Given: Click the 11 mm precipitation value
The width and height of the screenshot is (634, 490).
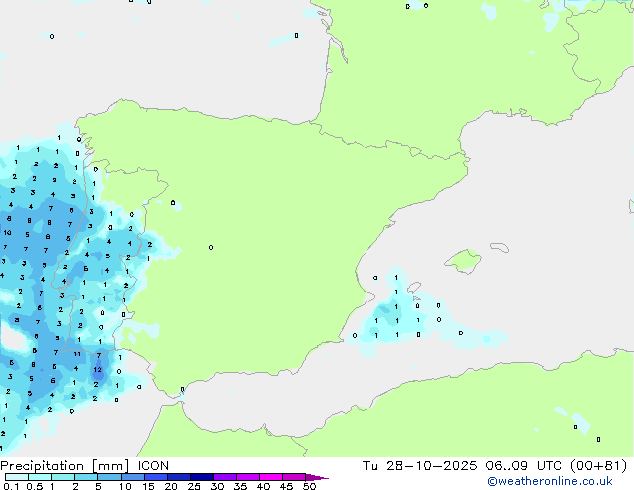Looking at the screenshot, I should pyautogui.click(x=77, y=354).
